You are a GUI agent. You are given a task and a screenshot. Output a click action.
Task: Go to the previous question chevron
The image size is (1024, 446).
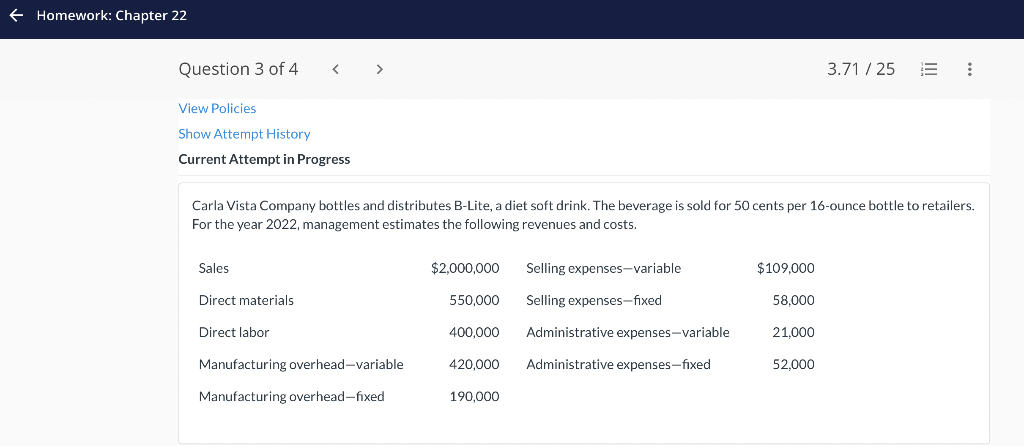click(x=335, y=69)
